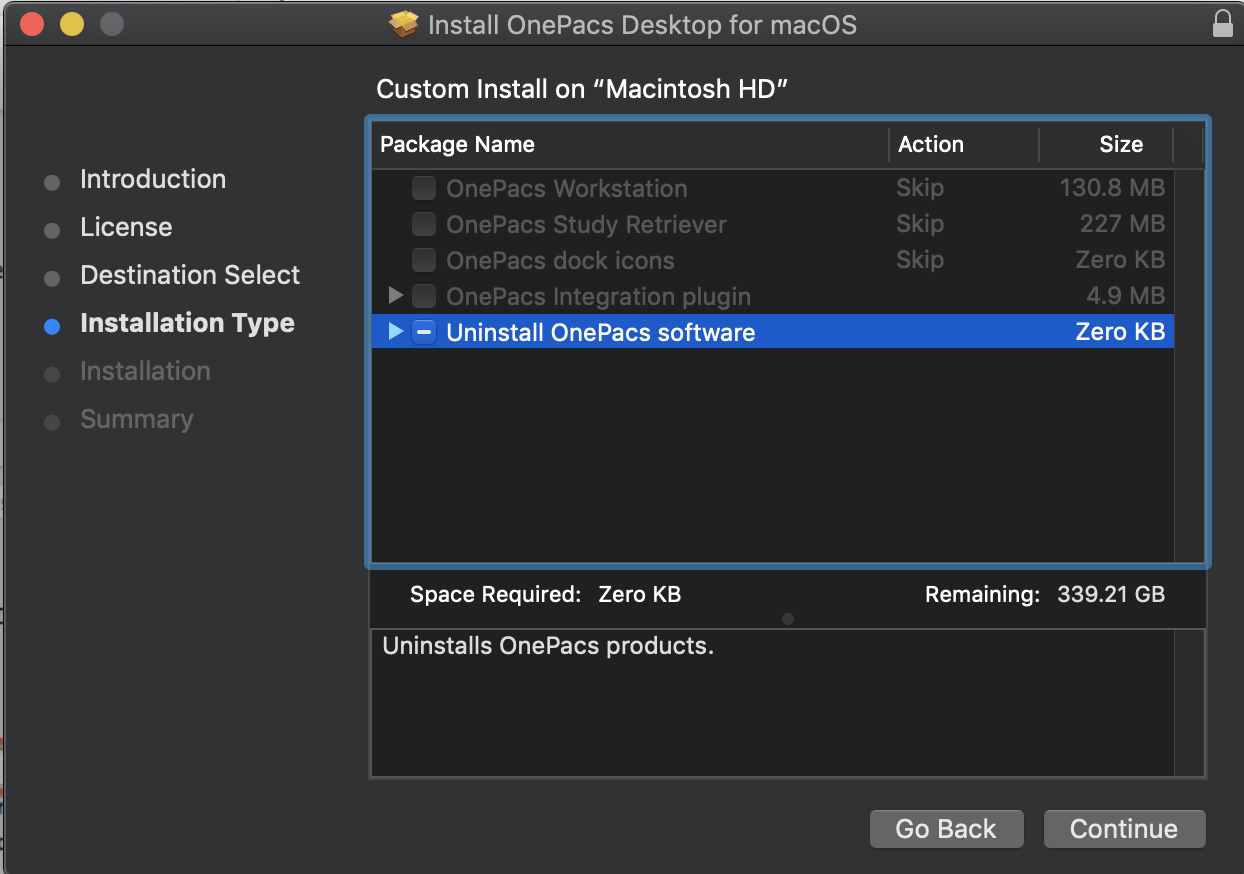Click Zero KB size in Uninstall row

tap(1120, 332)
